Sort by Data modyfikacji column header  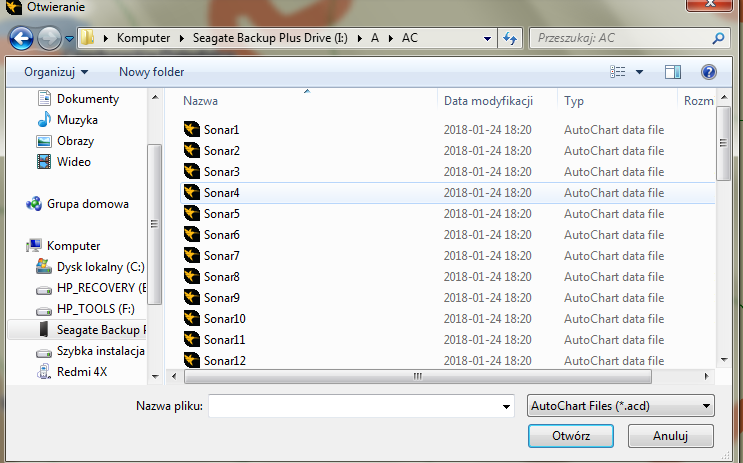pos(488,101)
